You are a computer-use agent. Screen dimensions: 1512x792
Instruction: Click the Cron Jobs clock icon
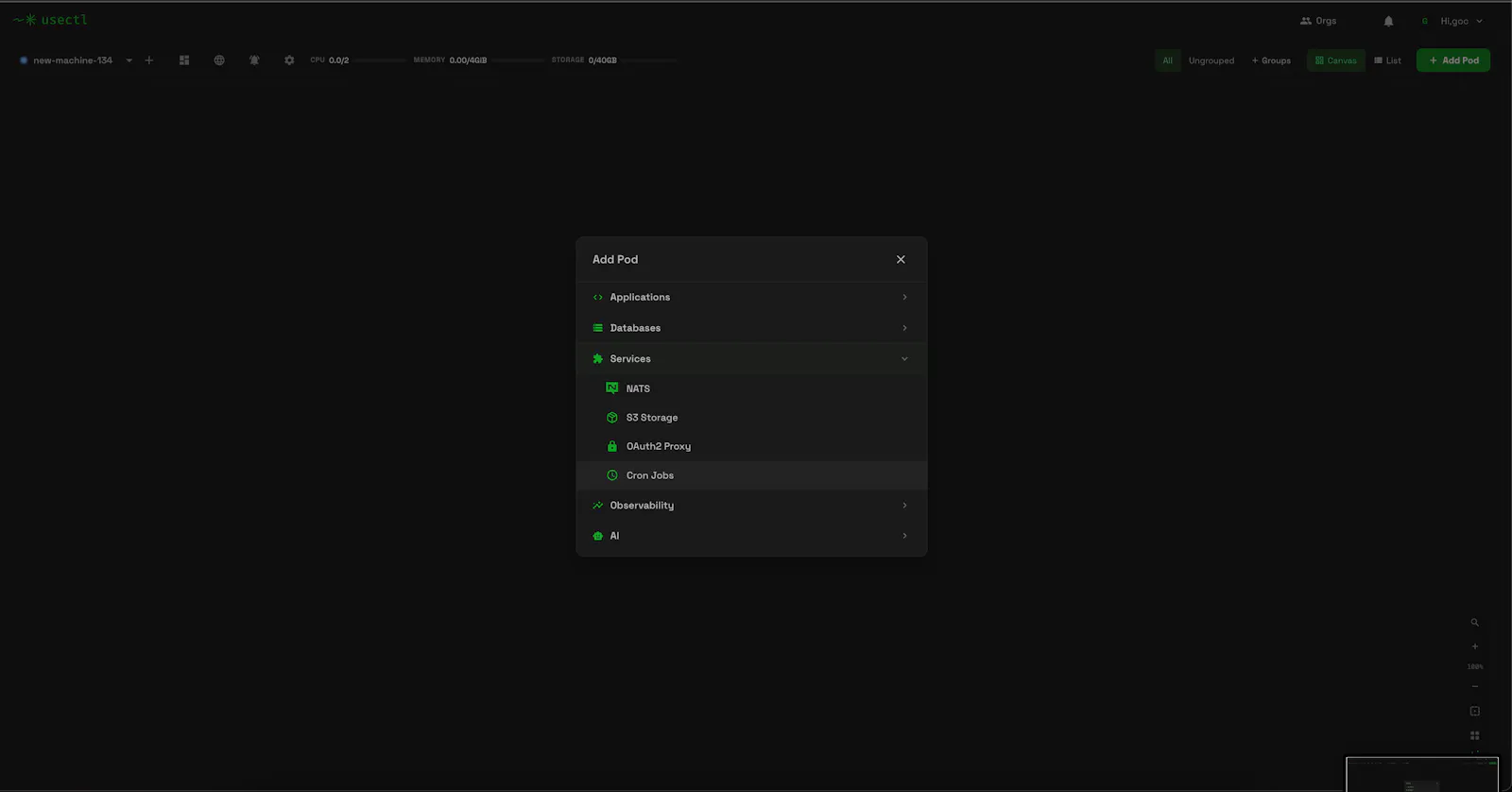point(612,475)
